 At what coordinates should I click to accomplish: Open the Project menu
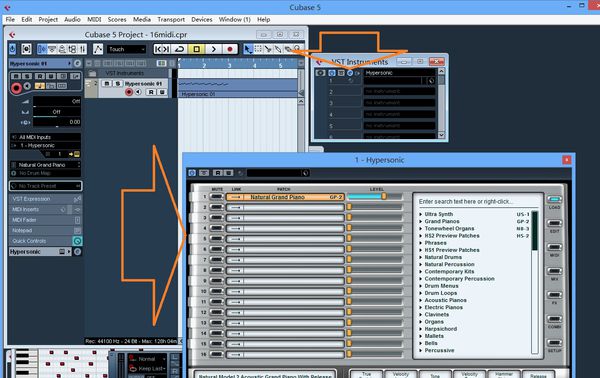point(48,20)
